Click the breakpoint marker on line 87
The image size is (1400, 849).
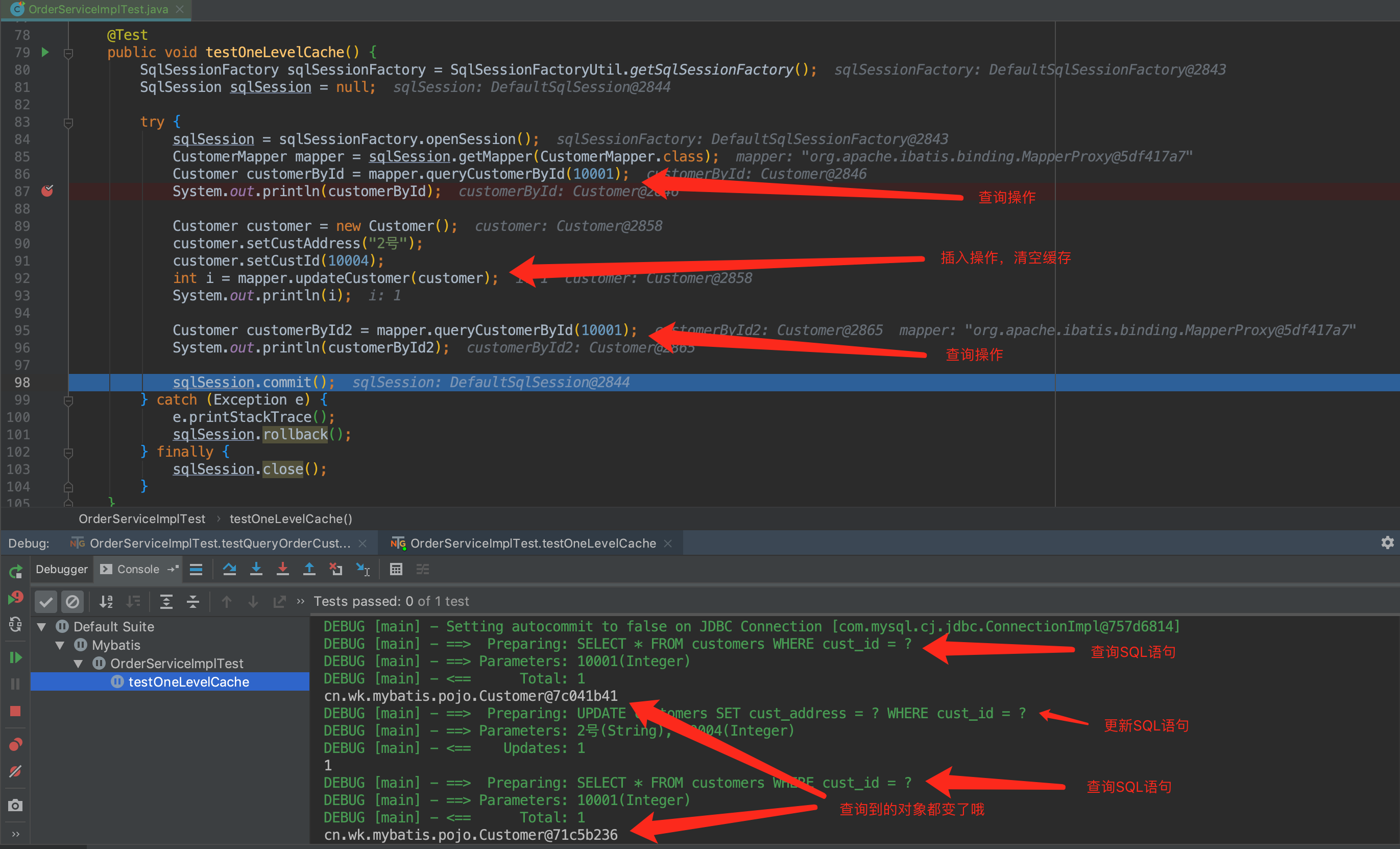(x=47, y=191)
